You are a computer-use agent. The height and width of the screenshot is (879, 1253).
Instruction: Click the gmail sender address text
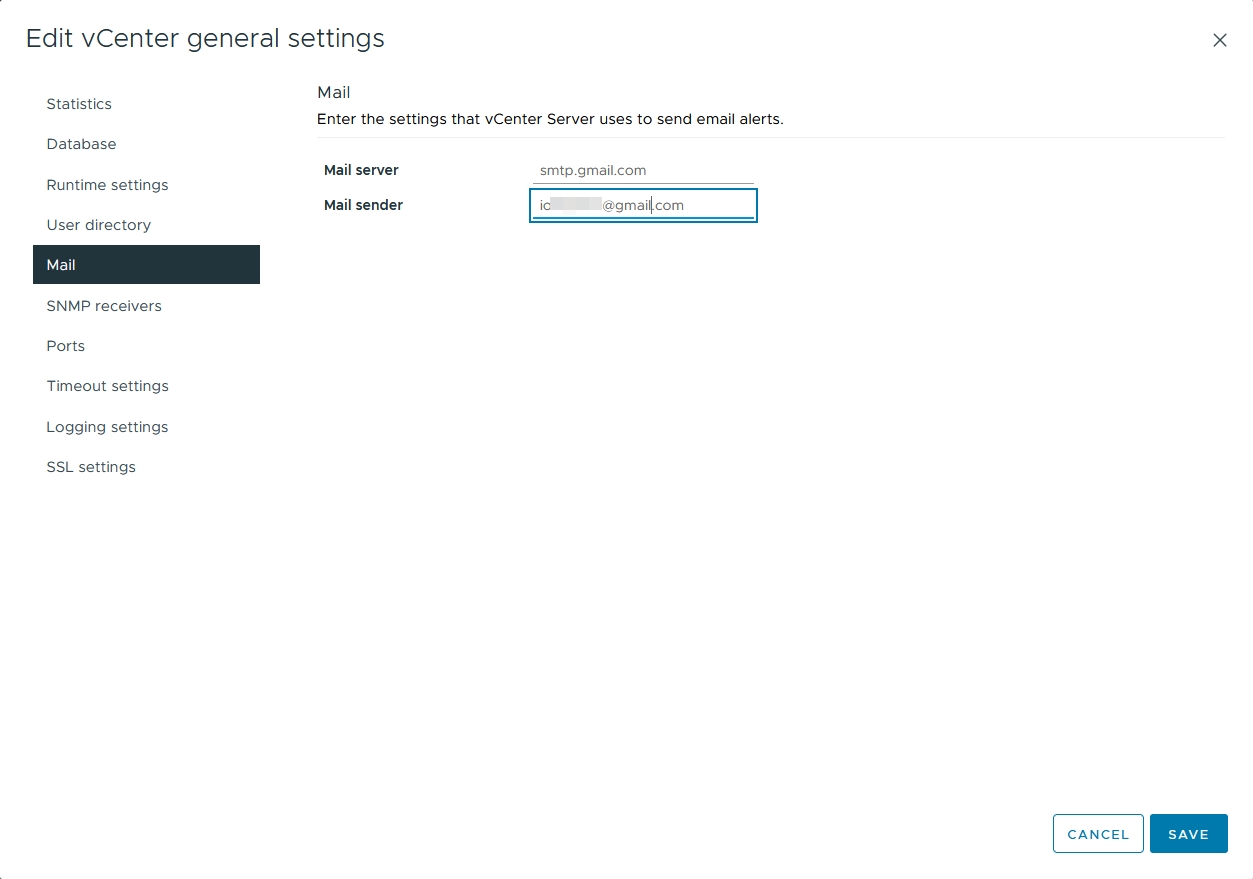click(x=610, y=205)
